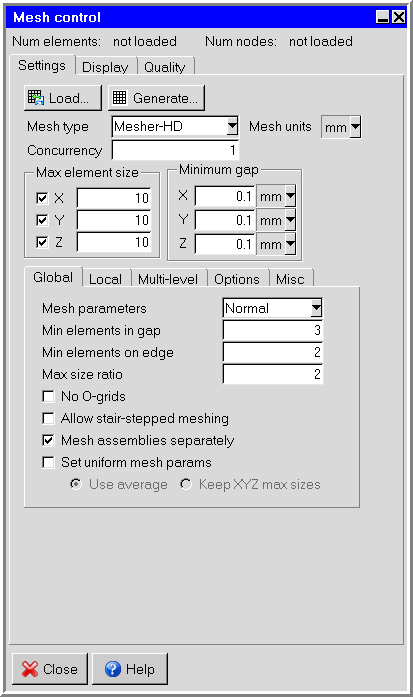Image resolution: width=413 pixels, height=697 pixels.
Task: Enable the No O-grids checkbox
Action: [48, 396]
